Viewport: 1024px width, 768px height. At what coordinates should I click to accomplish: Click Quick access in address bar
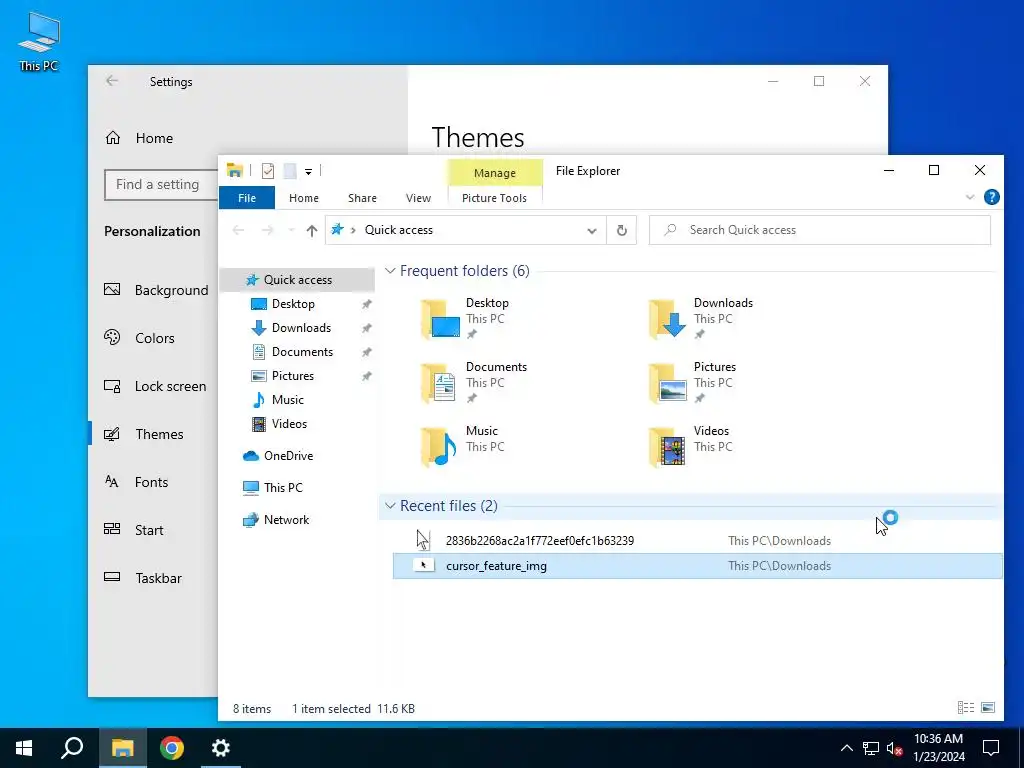click(x=398, y=230)
